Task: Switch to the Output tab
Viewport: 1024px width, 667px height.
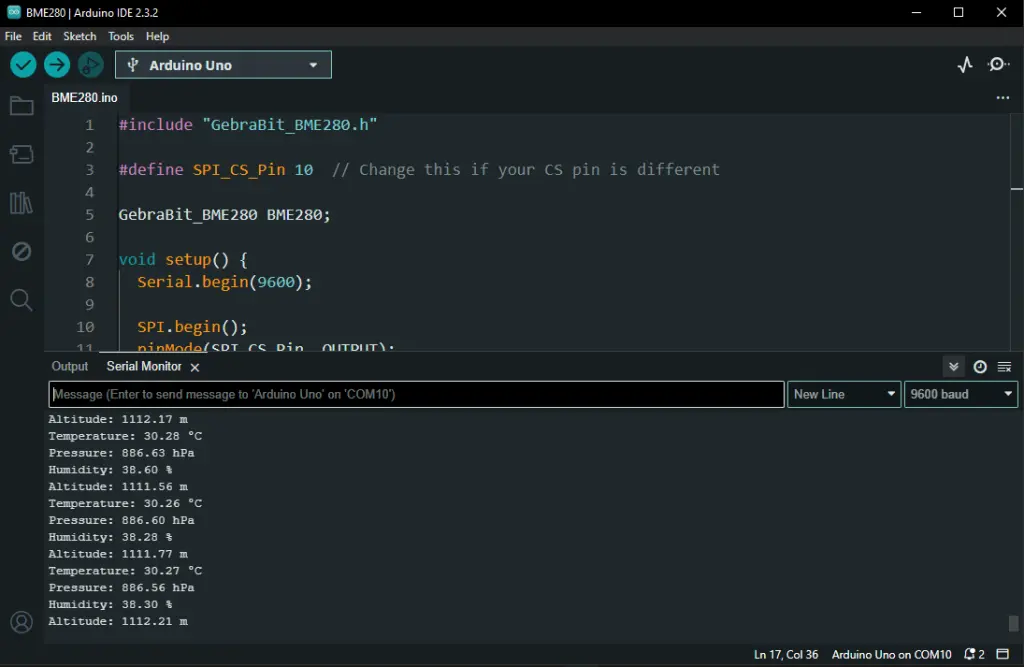Action: coord(70,366)
